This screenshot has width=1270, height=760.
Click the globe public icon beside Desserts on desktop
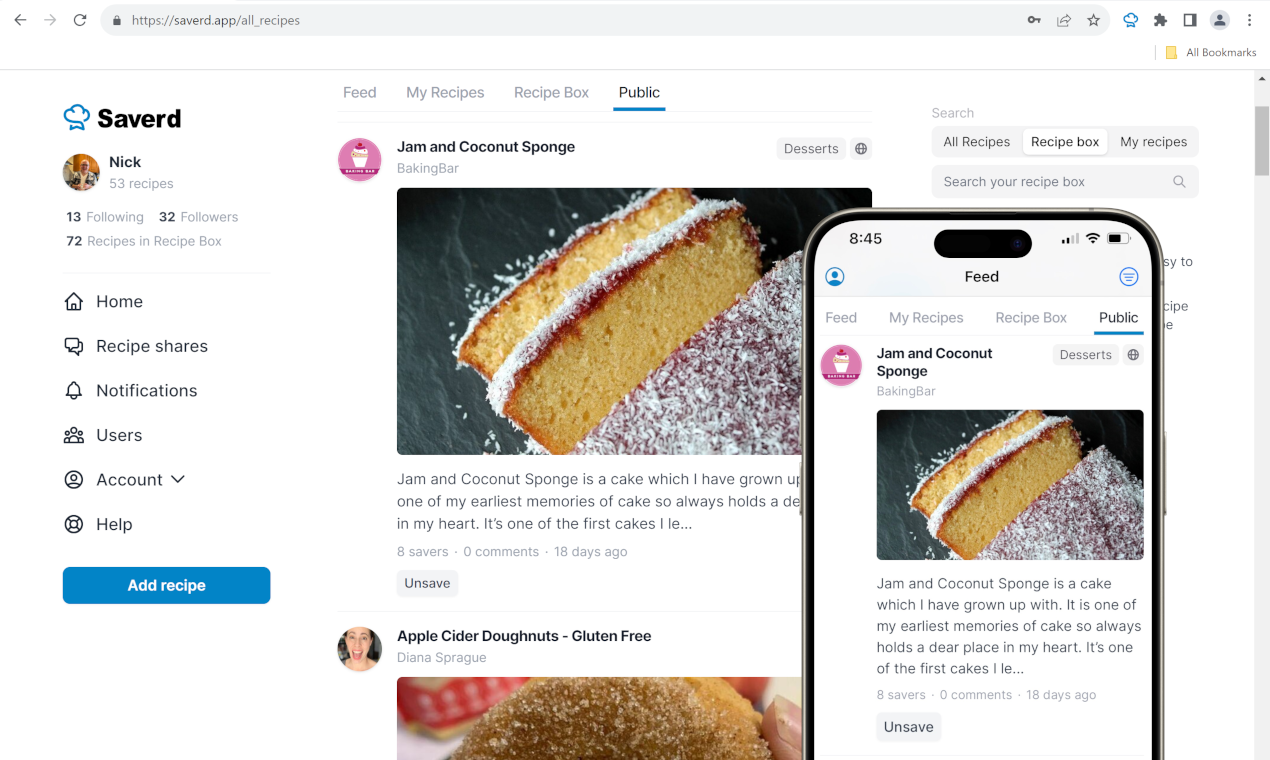(861, 149)
